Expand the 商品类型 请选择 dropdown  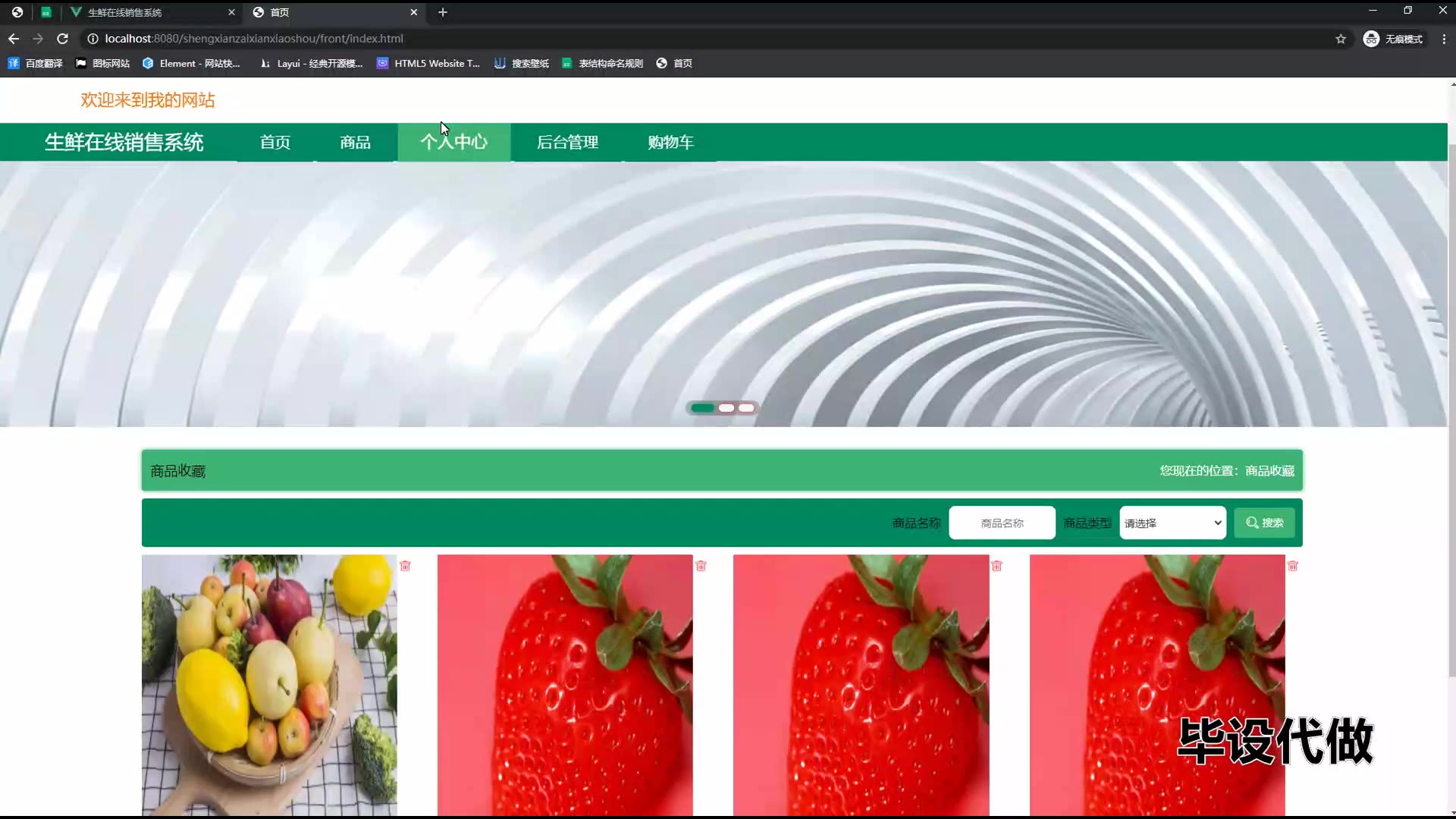[1172, 523]
